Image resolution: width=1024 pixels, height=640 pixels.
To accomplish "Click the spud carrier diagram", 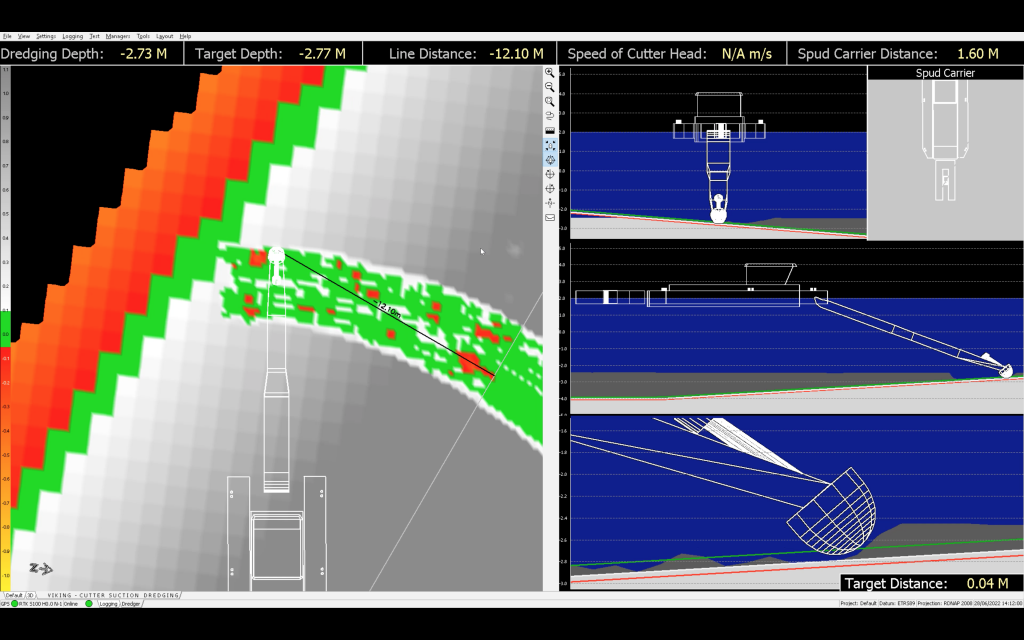I will point(945,141).
